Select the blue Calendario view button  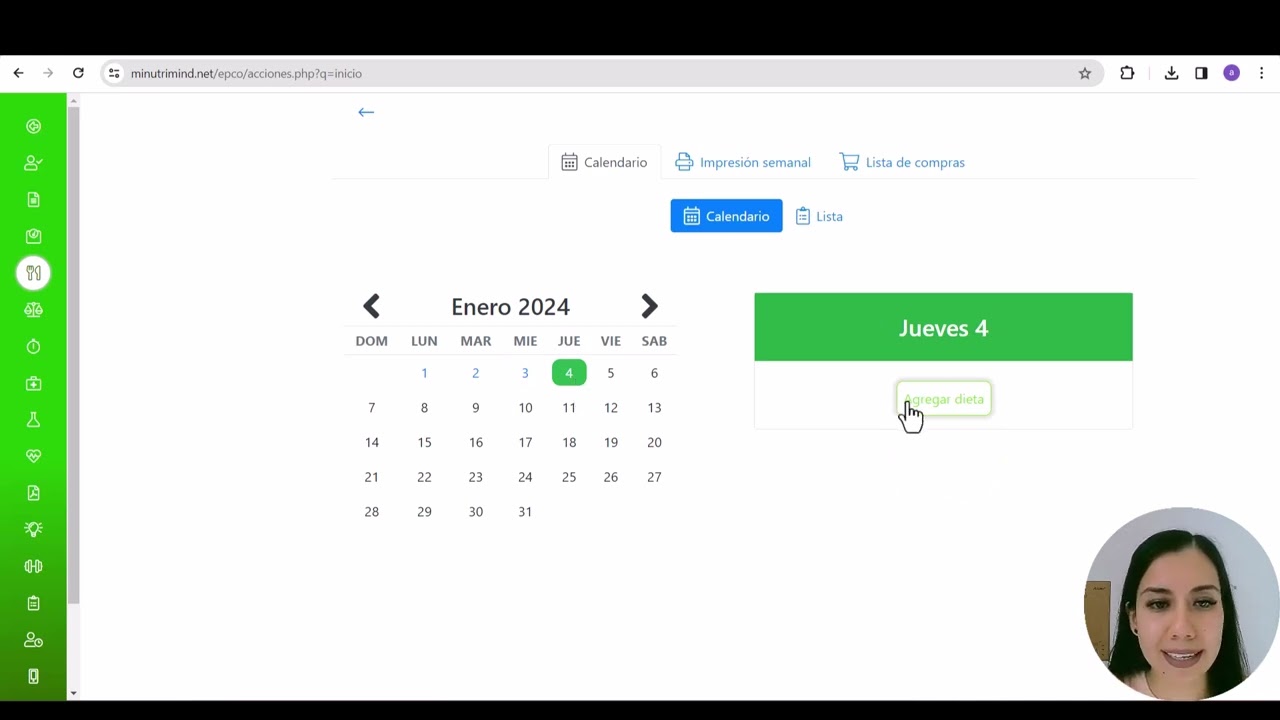point(726,216)
